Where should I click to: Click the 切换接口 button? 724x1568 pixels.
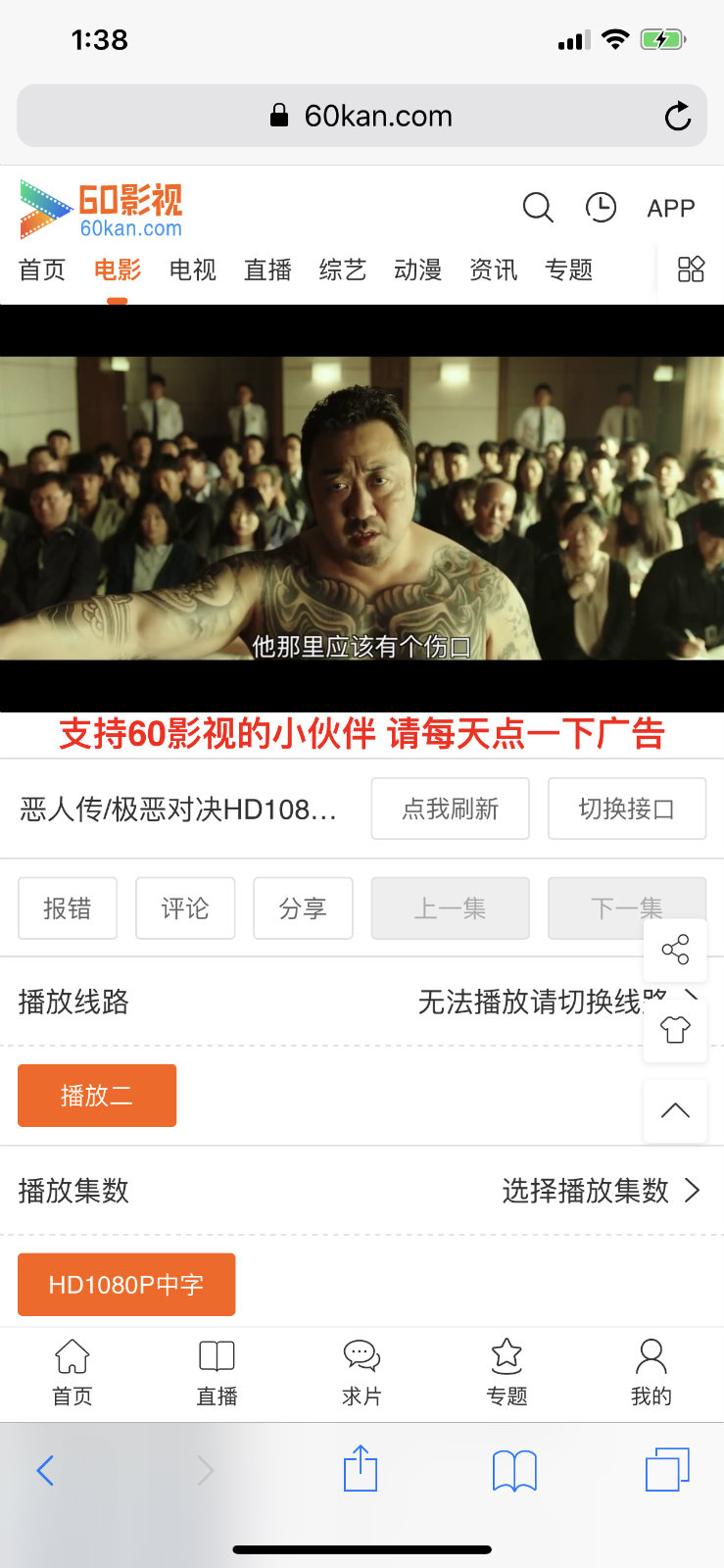click(627, 808)
